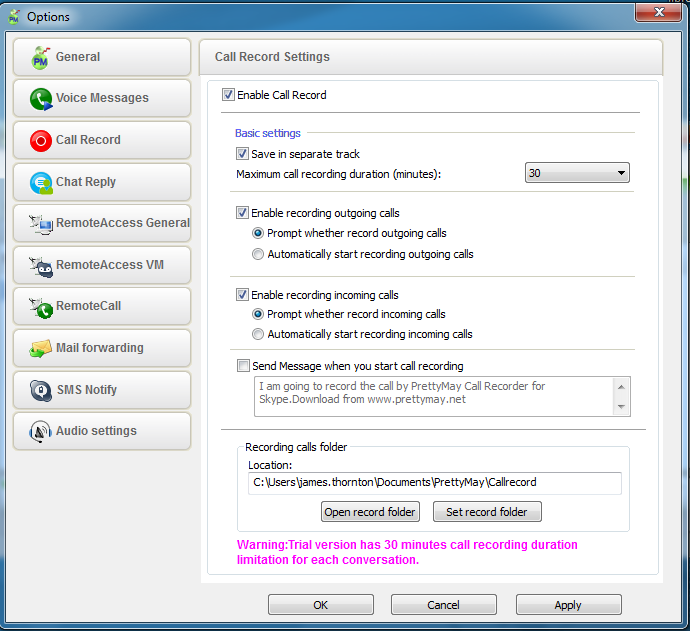This screenshot has height=631, width=690.
Task: Click the SMS Notify icon
Action: [41, 391]
